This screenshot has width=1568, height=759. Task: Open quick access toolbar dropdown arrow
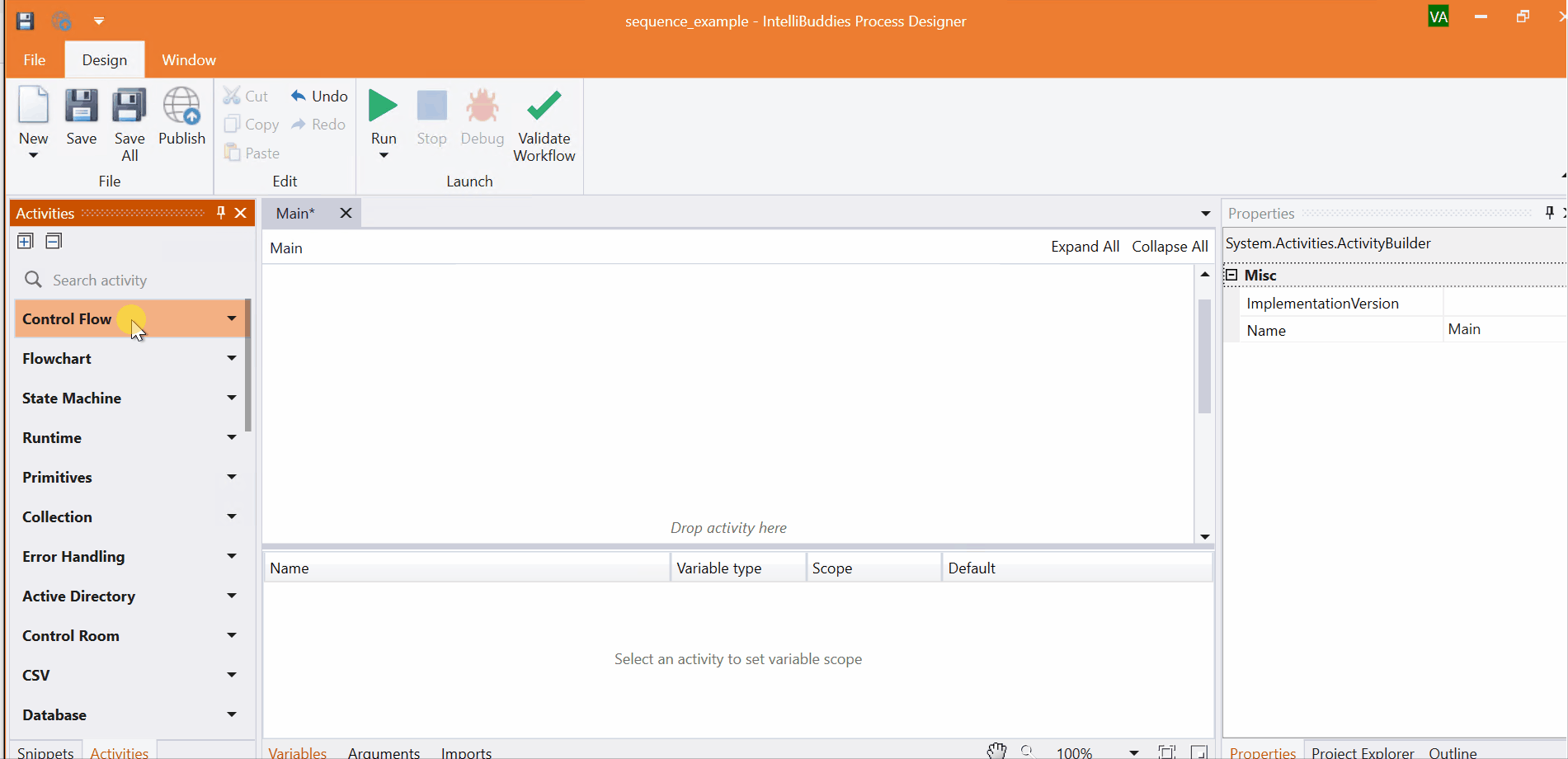(99, 21)
